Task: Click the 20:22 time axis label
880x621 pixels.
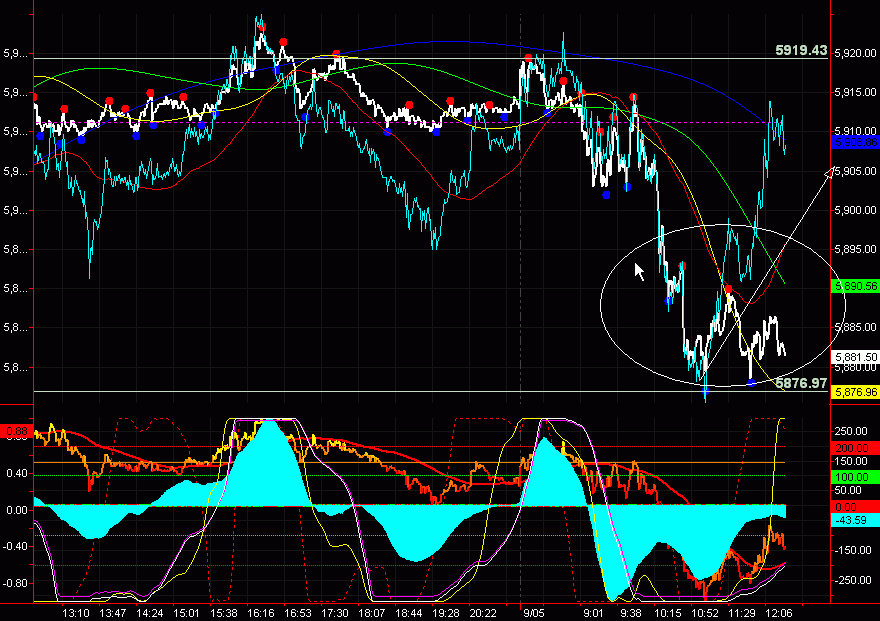Action: tap(483, 613)
